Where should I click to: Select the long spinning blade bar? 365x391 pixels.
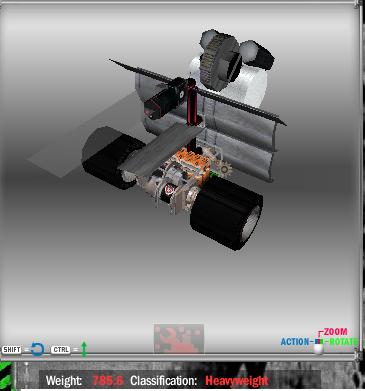pyautogui.click(x=198, y=92)
